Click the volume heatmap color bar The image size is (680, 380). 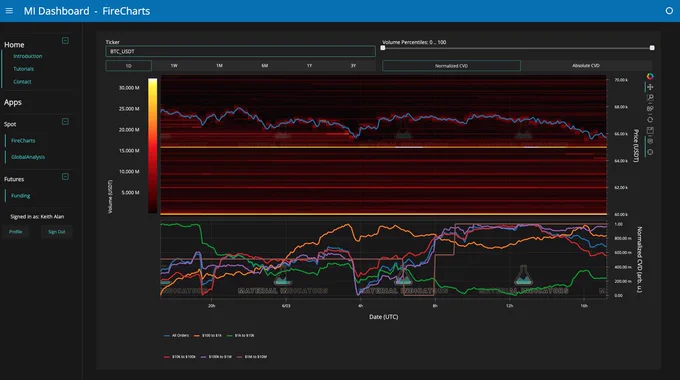tap(153, 145)
